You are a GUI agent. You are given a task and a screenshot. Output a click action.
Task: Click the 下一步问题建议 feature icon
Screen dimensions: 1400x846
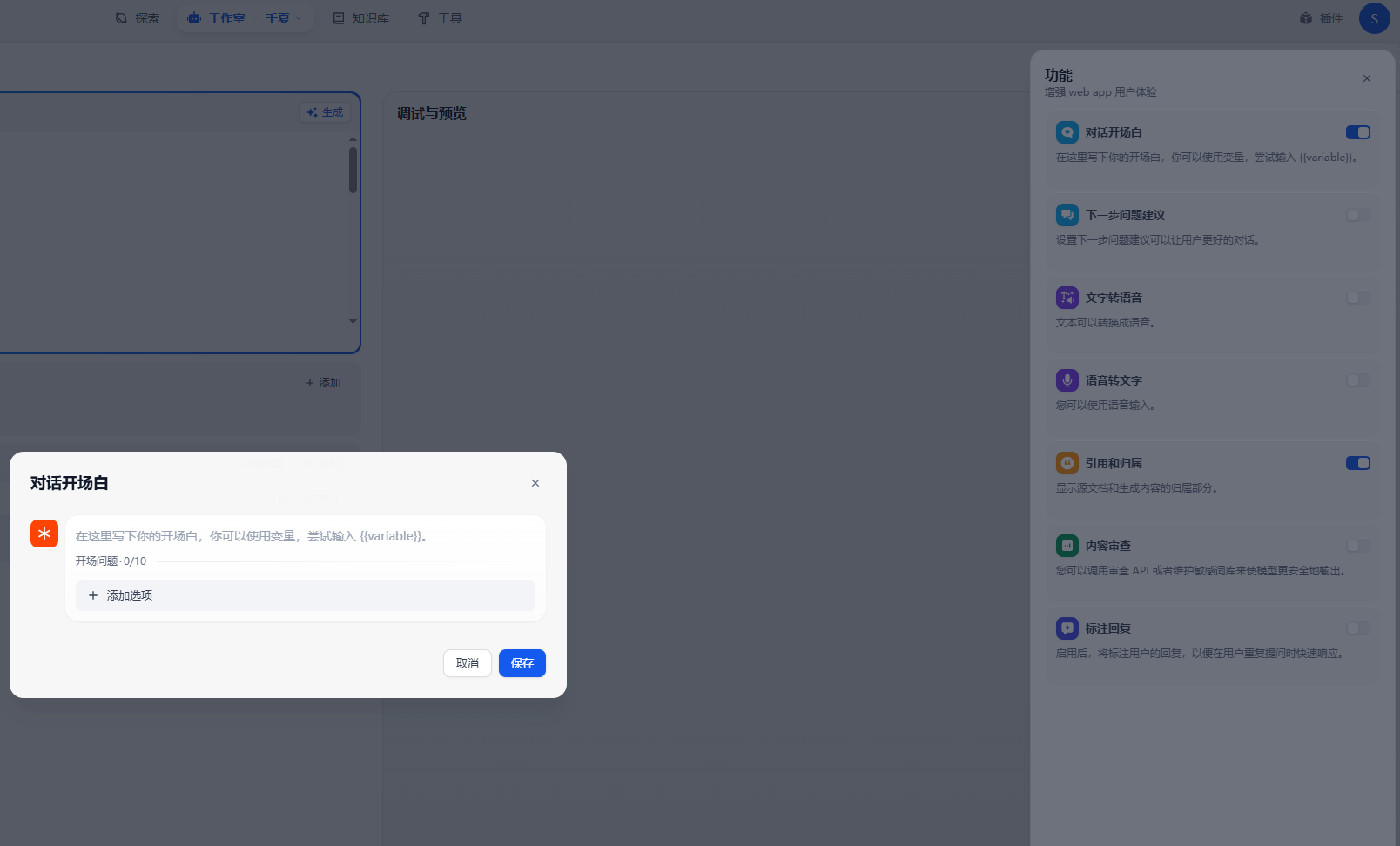coord(1067,215)
